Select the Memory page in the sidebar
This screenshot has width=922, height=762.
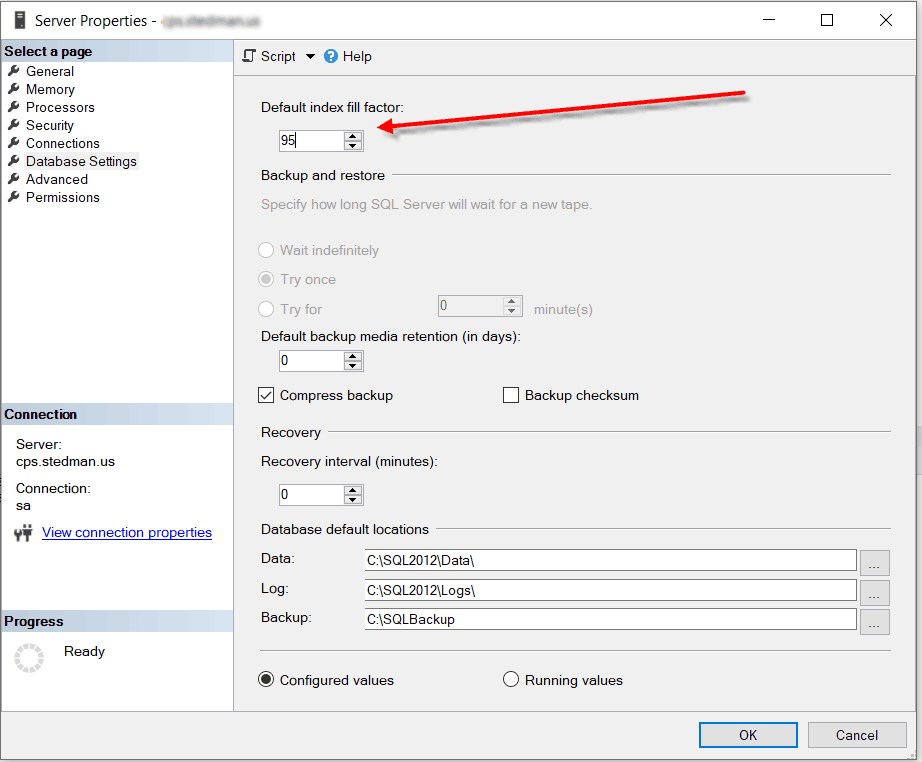pos(50,89)
